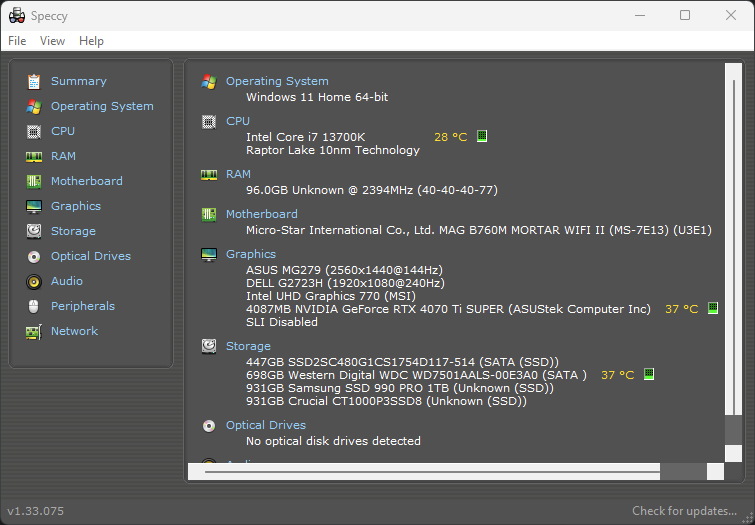Viewport: 755px width, 525px height.
Task: Click the 'Samsung SSD 990 PRO 1TB' line
Action: [x=400, y=388]
